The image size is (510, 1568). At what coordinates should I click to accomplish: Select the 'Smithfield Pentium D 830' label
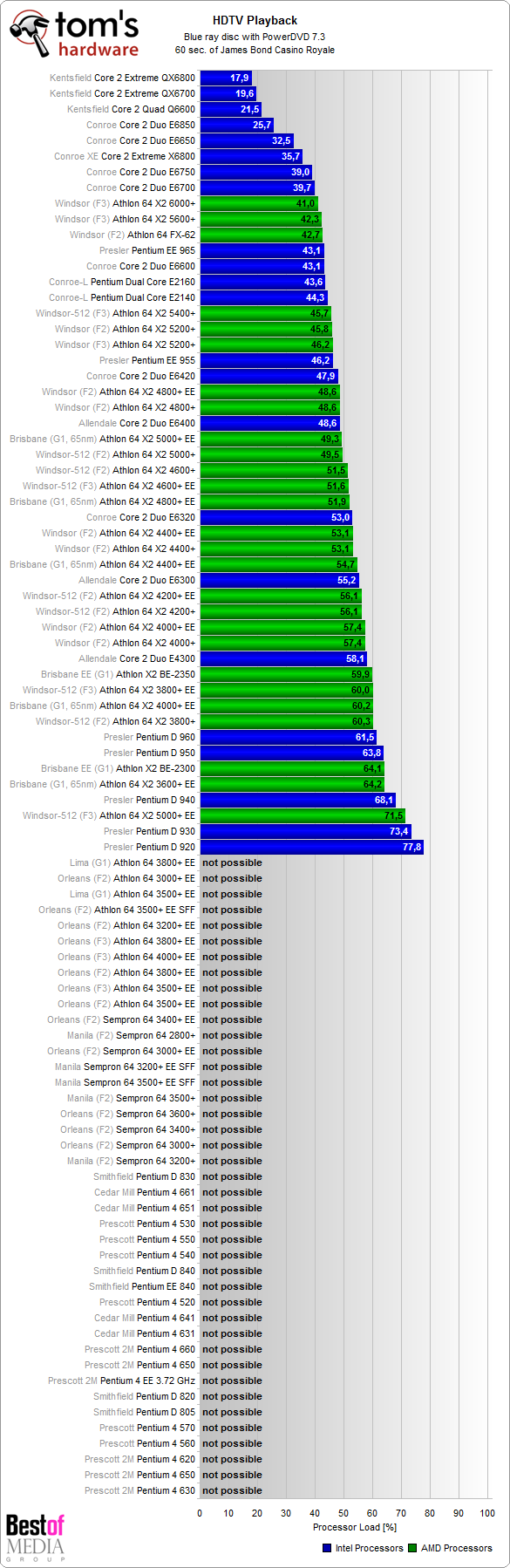coord(144,1176)
